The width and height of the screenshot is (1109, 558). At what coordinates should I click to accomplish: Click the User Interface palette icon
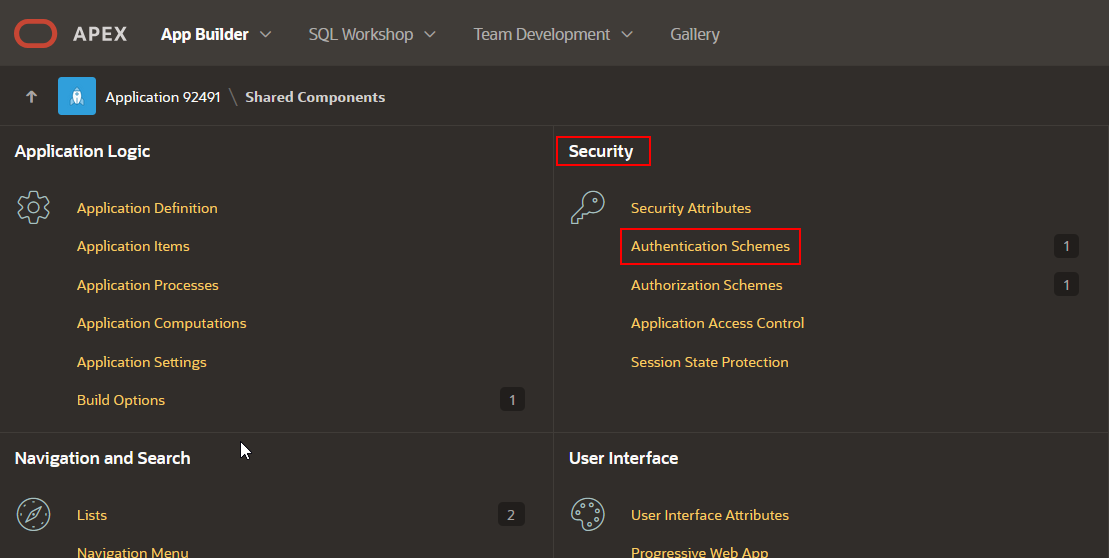tap(588, 514)
